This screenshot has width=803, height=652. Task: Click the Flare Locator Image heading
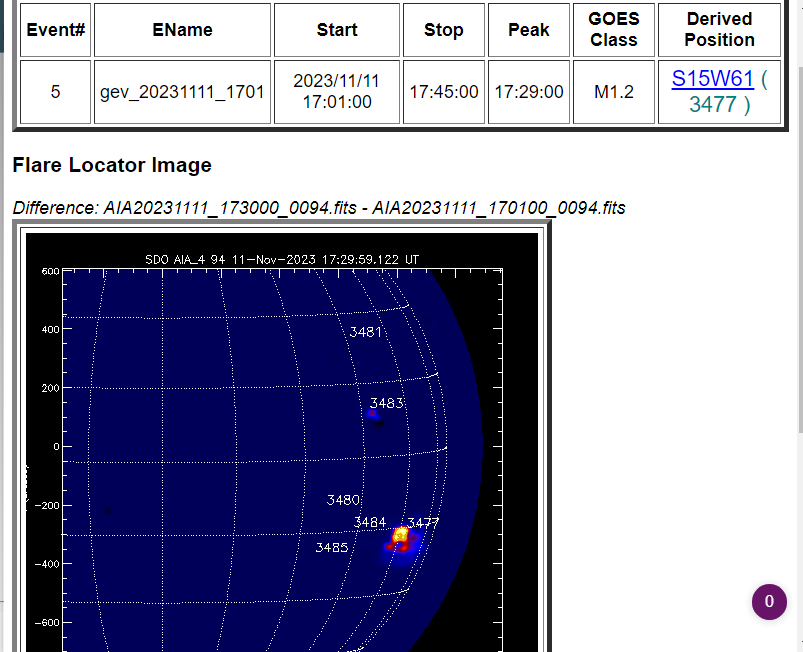pos(112,165)
